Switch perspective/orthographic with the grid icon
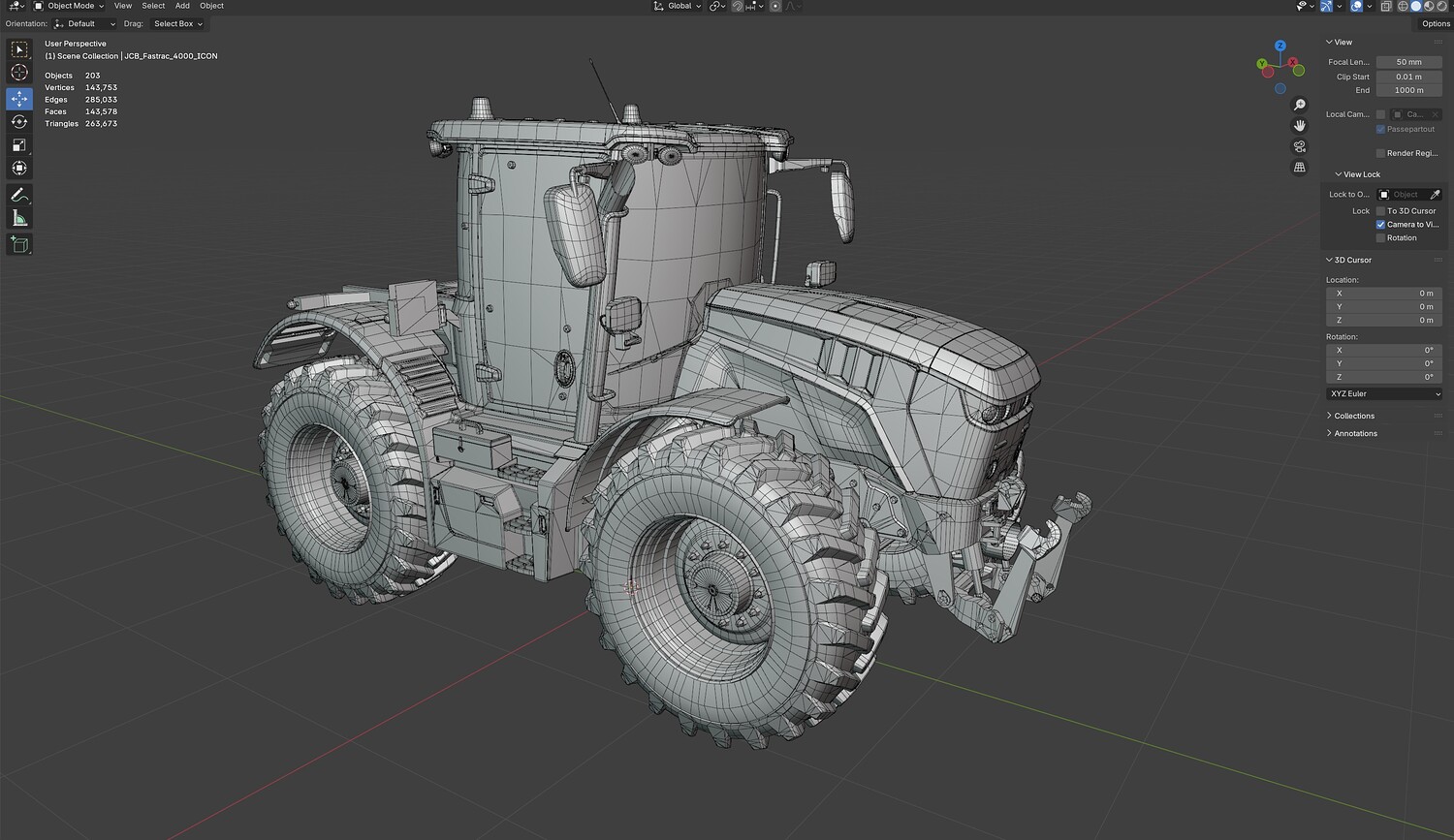1454x840 pixels. [1300, 168]
